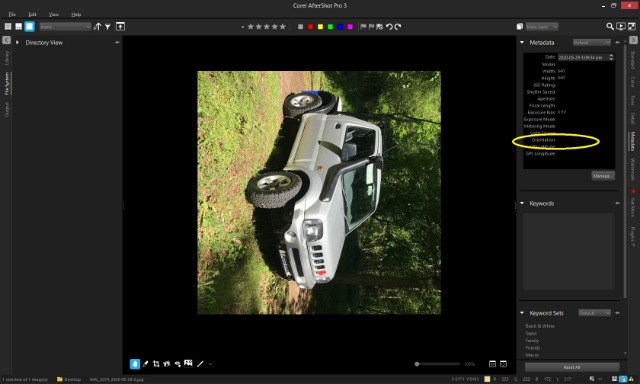This screenshot has height=384, width=640.
Task: Toggle single image view mode
Action: coord(29,27)
